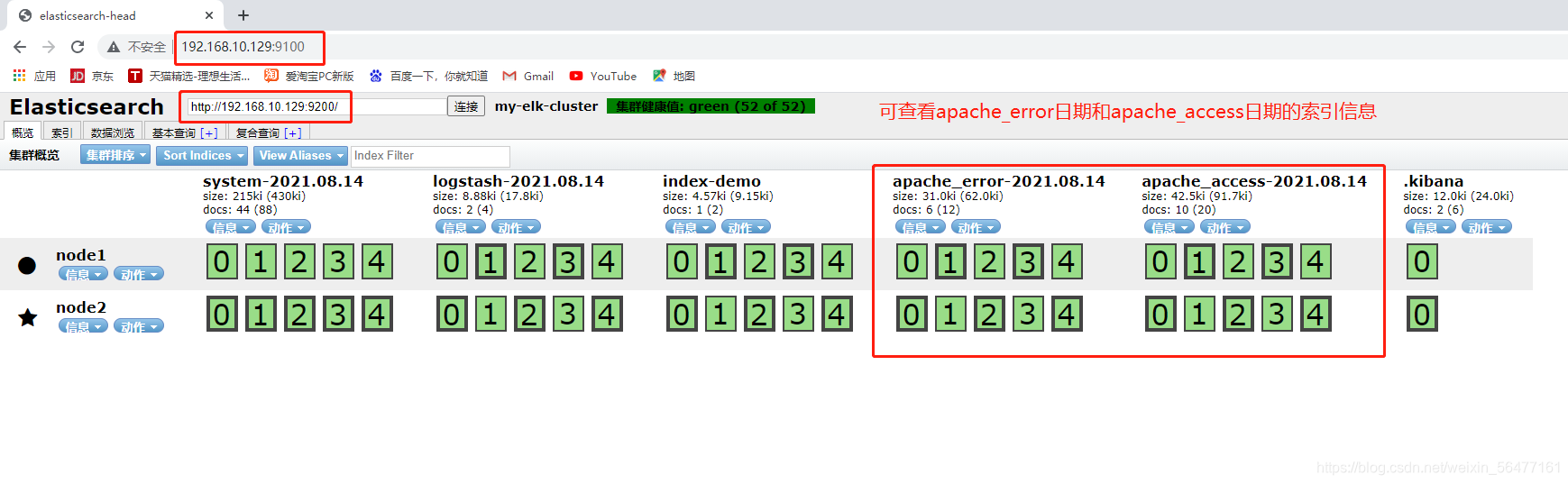
Task: Open the node2 信息 dropdown
Action: [x=84, y=326]
